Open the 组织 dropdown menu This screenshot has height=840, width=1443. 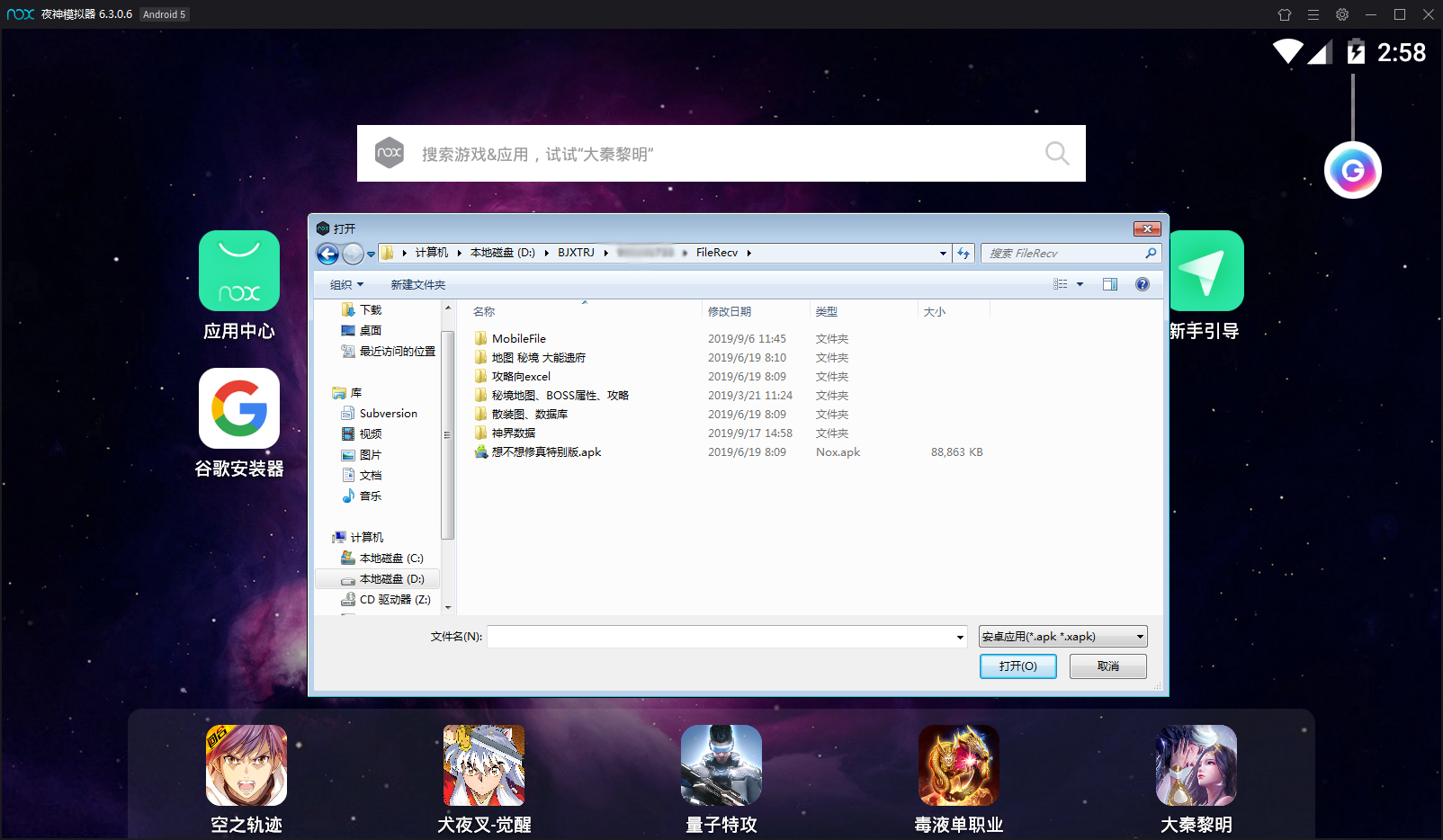click(x=343, y=283)
